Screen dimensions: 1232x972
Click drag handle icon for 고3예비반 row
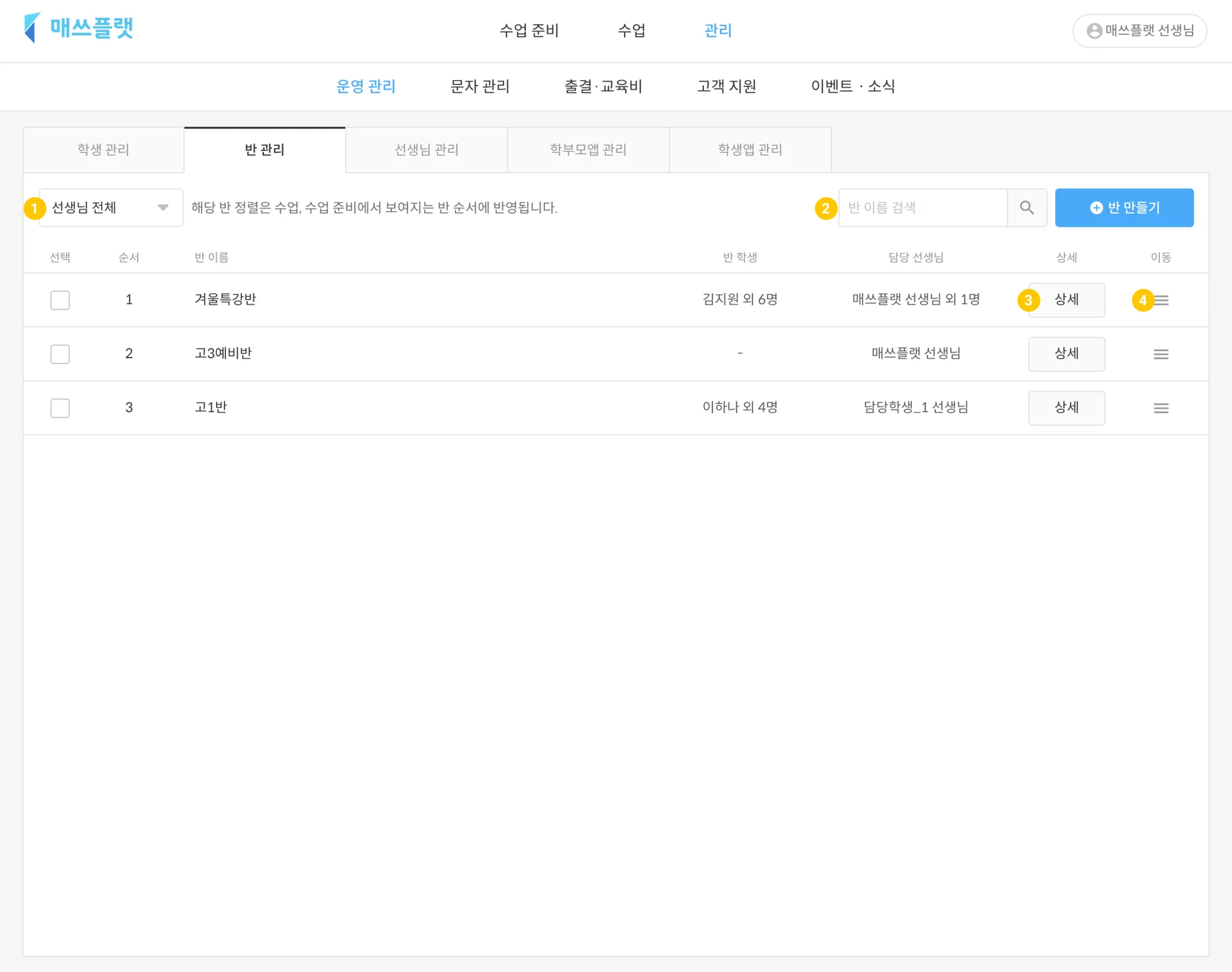coord(1160,354)
